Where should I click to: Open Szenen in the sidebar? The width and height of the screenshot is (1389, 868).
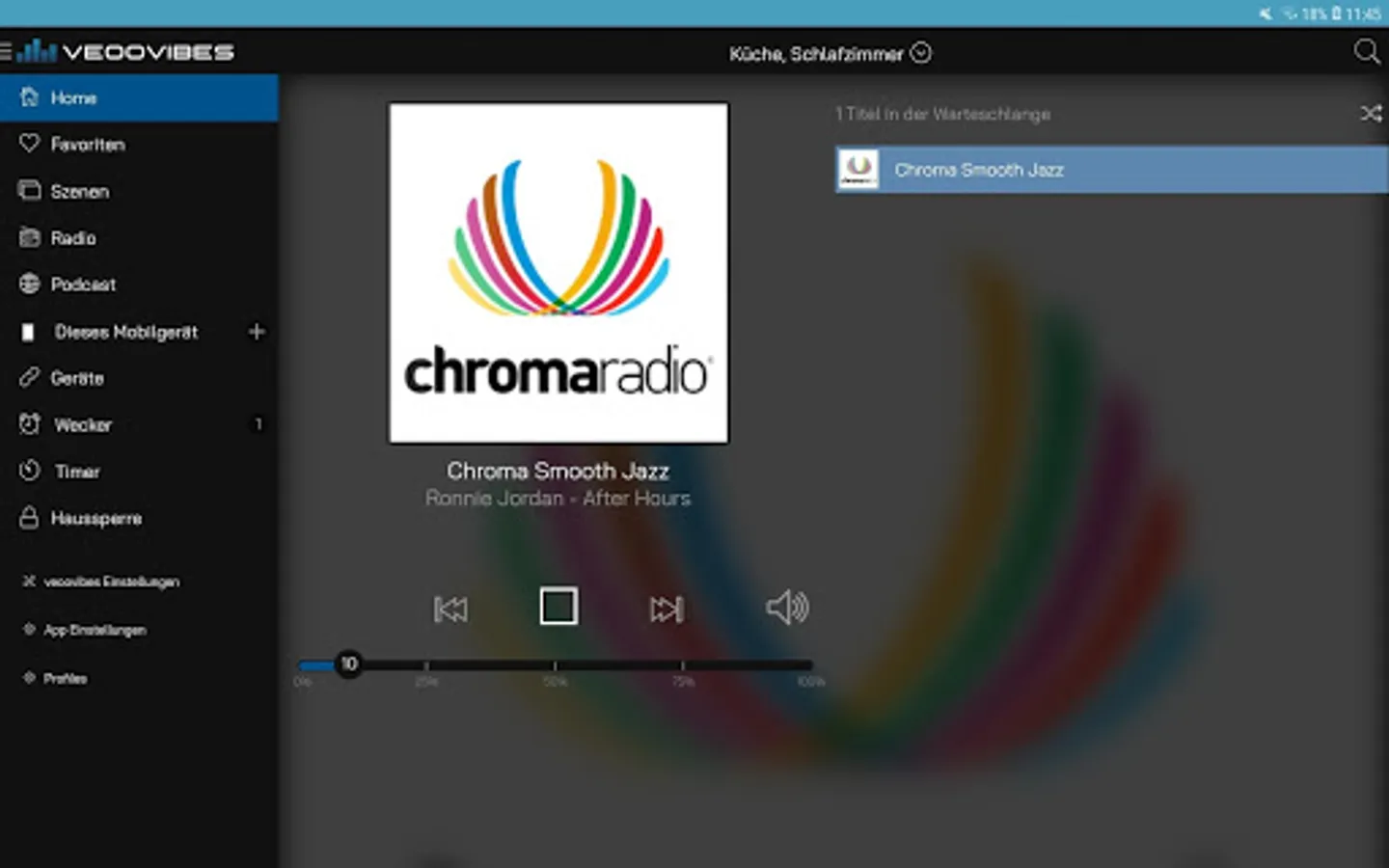[x=139, y=191]
